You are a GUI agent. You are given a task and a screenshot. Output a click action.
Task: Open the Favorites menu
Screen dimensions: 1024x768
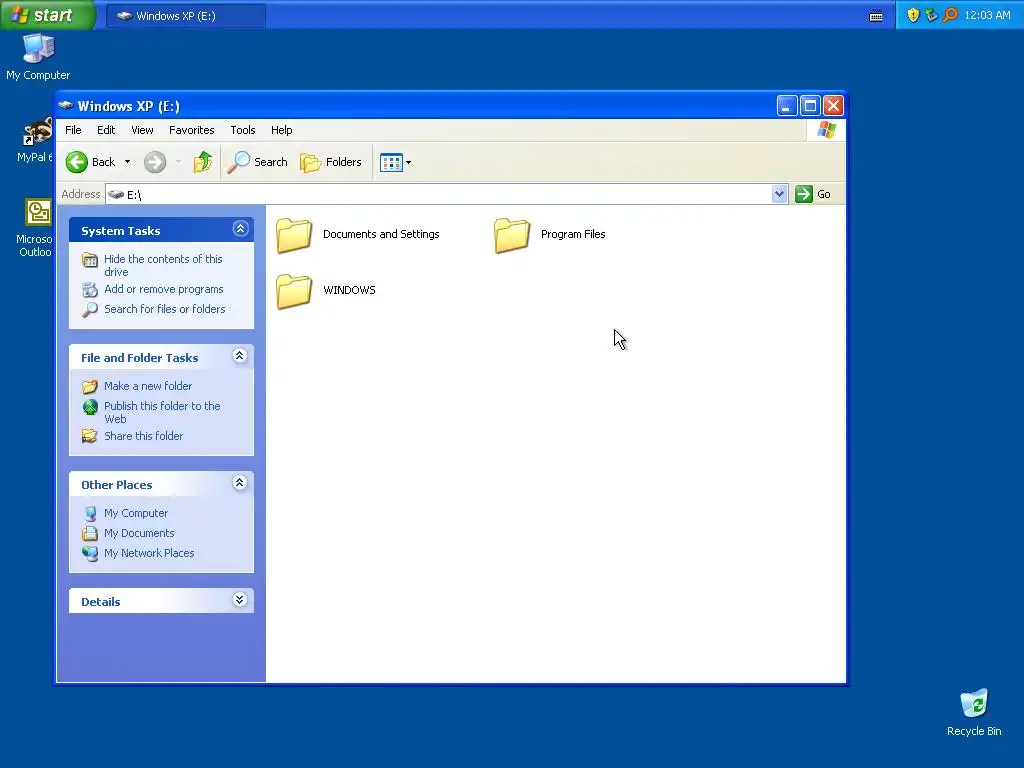pos(191,130)
